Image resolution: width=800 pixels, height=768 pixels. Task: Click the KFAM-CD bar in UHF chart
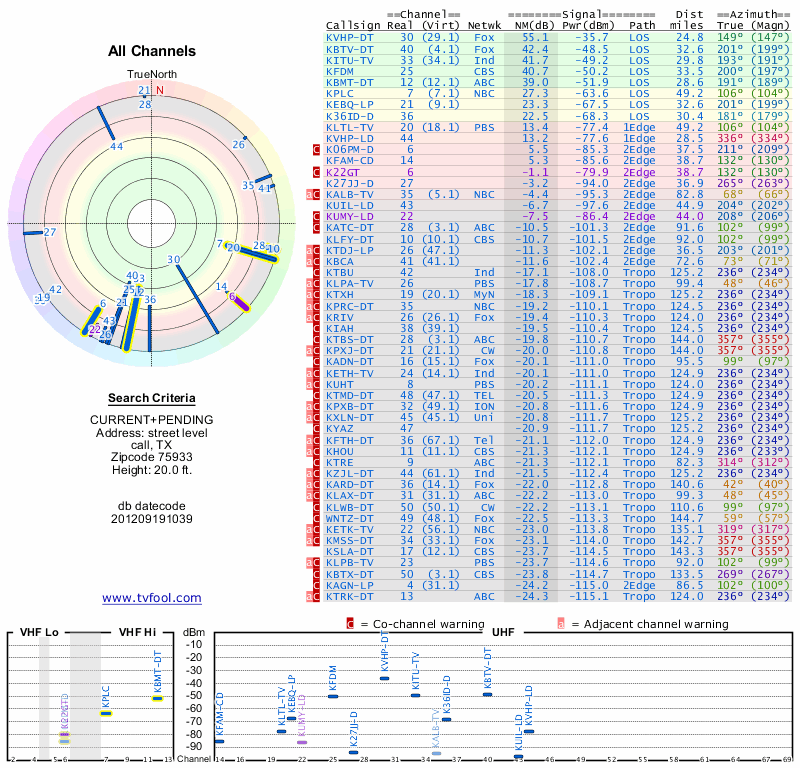point(219,741)
